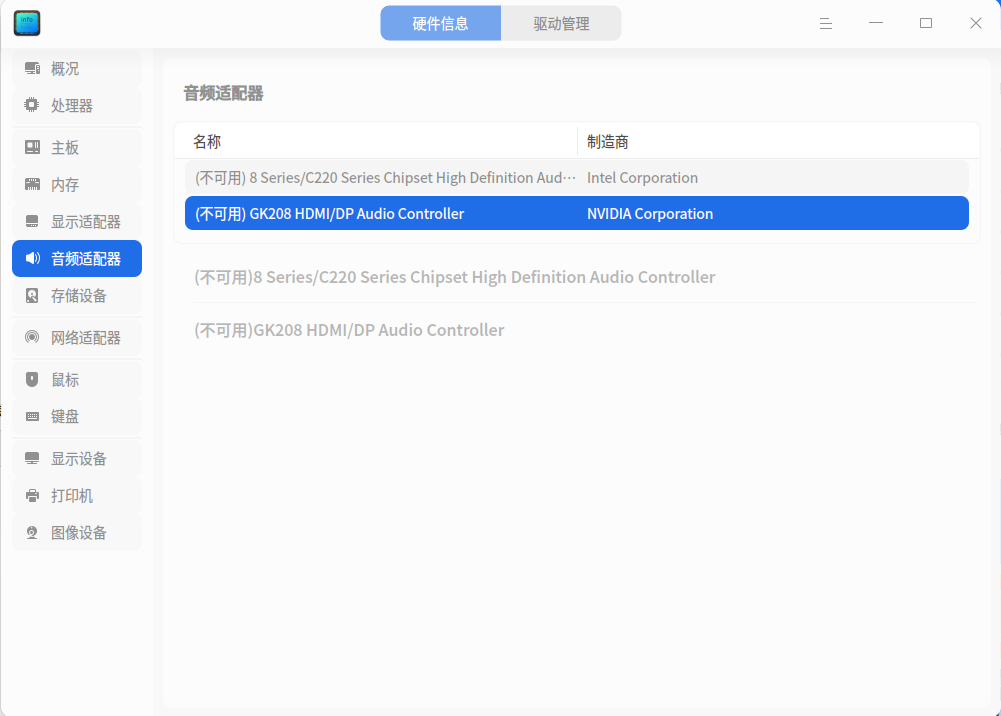Viewport: 1001px width, 716px height.
Task: Click the 音频适配器 page title
Action: pyautogui.click(x=223, y=93)
